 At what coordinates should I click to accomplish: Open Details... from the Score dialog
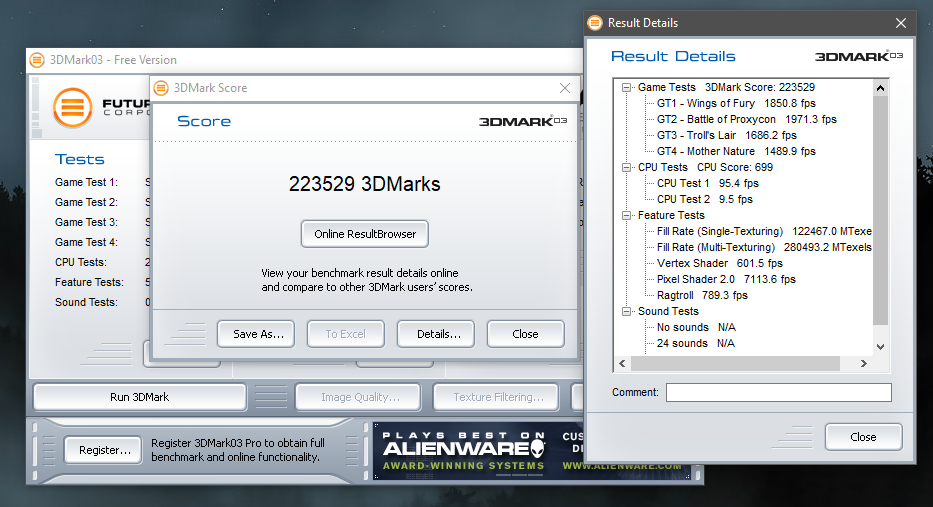pos(436,334)
